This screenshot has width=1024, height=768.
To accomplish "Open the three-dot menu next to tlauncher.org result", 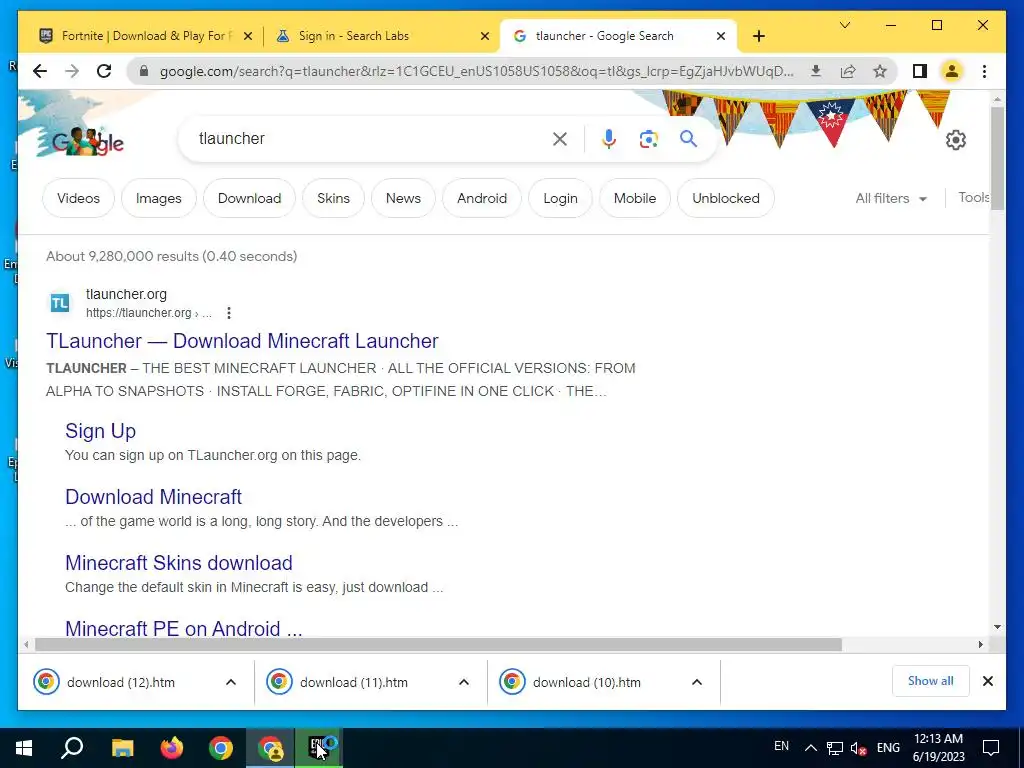I will click(x=229, y=313).
